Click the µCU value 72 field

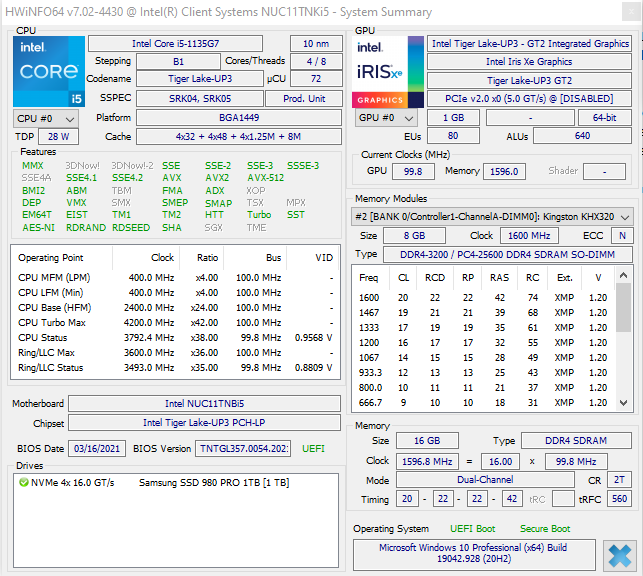click(316, 79)
